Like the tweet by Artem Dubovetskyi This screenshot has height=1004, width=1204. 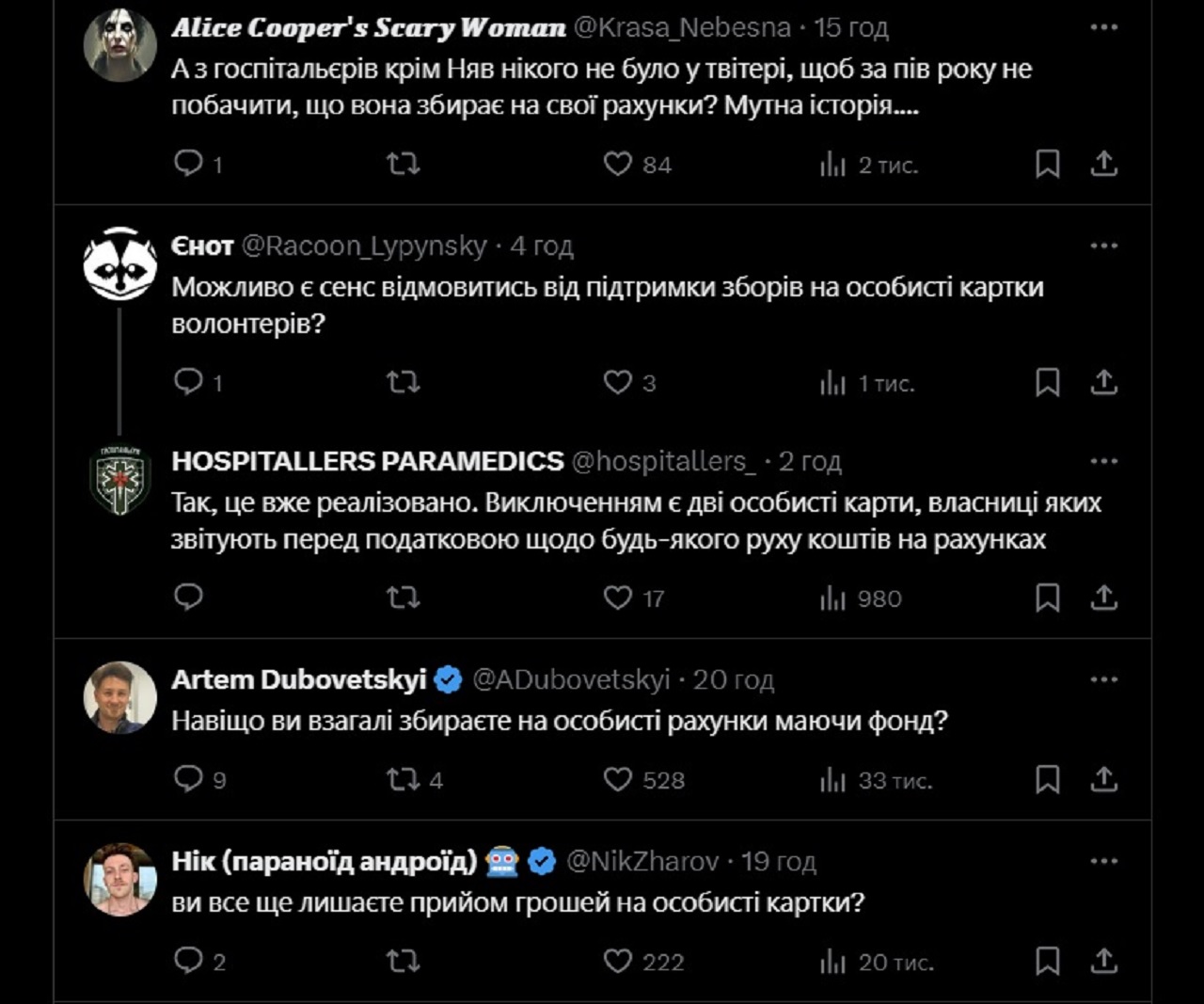click(618, 779)
